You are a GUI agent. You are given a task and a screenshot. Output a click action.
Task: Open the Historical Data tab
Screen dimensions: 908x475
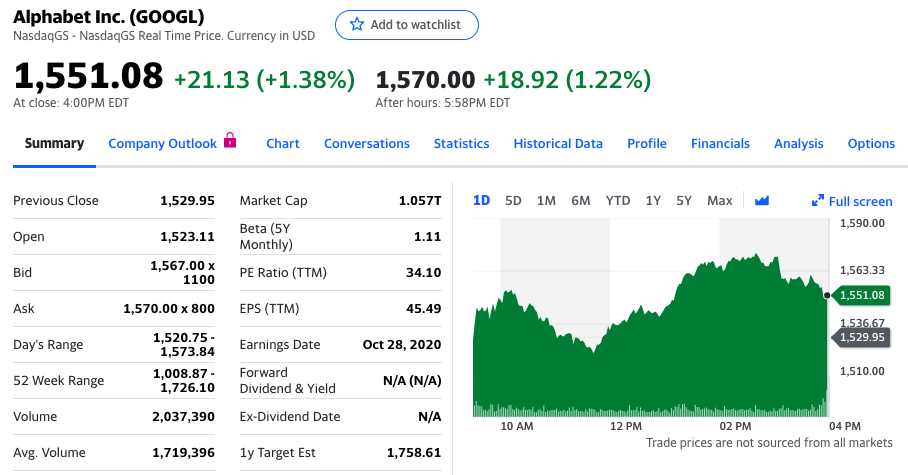click(558, 144)
